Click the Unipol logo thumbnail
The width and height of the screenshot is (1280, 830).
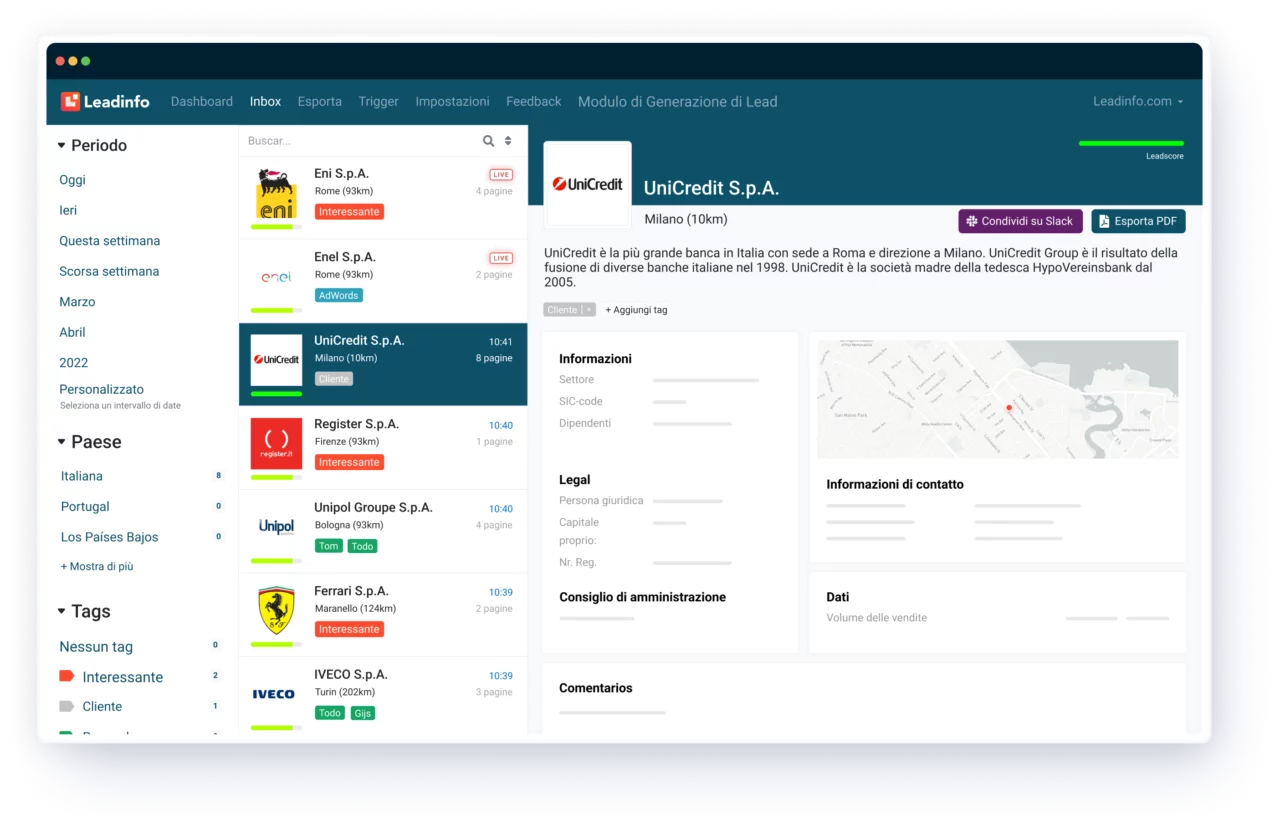[x=276, y=526]
